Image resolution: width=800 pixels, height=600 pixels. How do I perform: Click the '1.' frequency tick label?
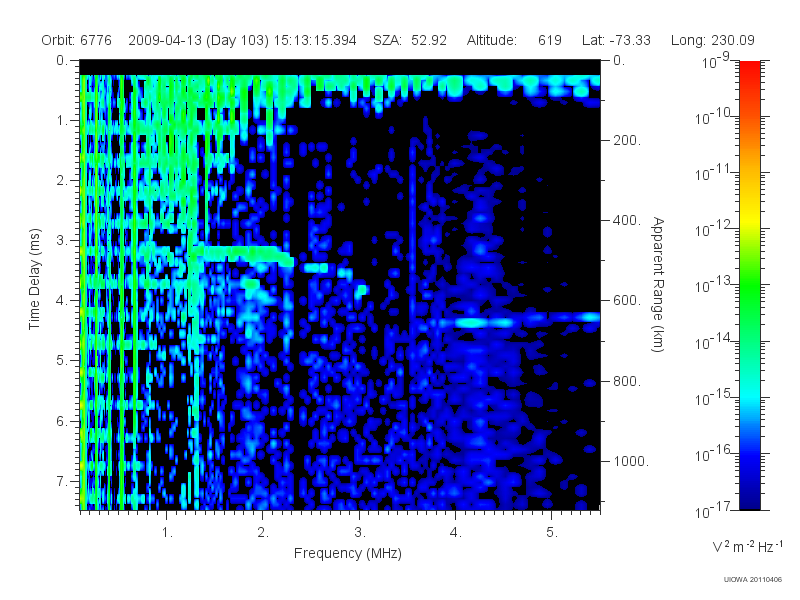(167, 533)
